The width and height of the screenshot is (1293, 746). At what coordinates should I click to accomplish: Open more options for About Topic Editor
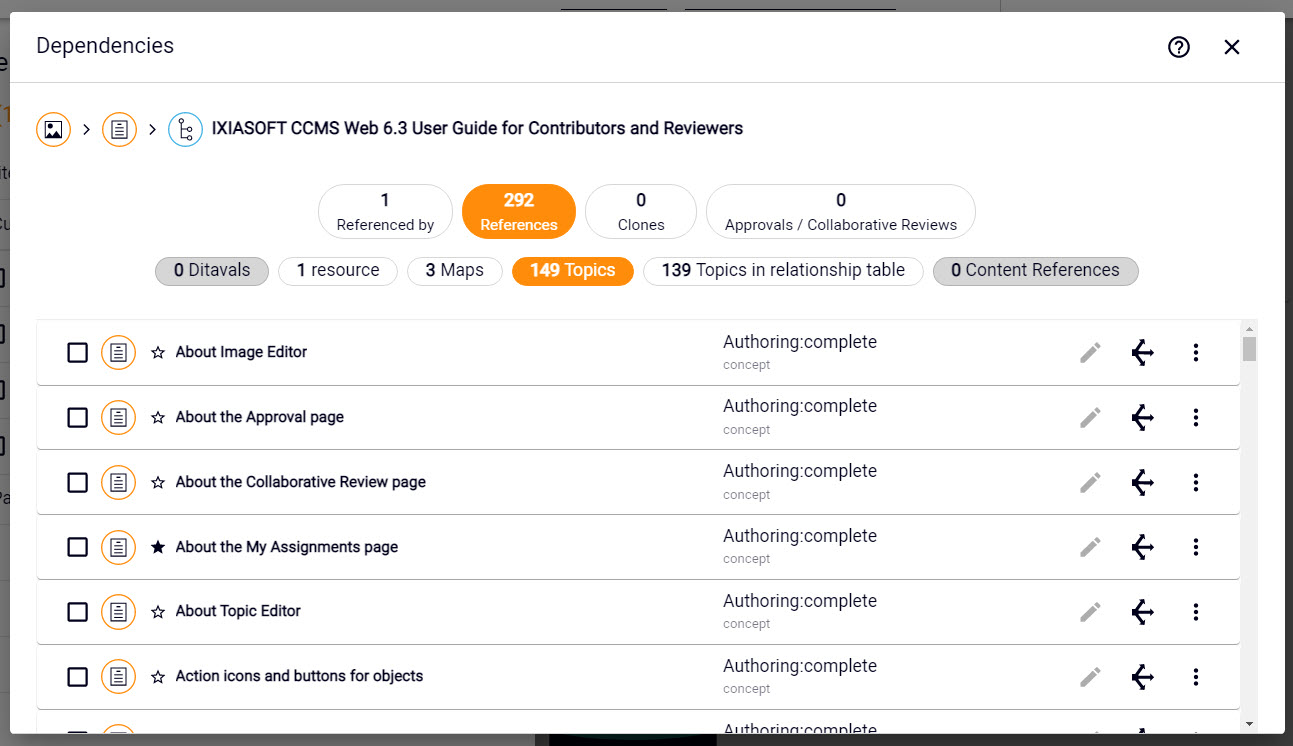pyautogui.click(x=1196, y=612)
